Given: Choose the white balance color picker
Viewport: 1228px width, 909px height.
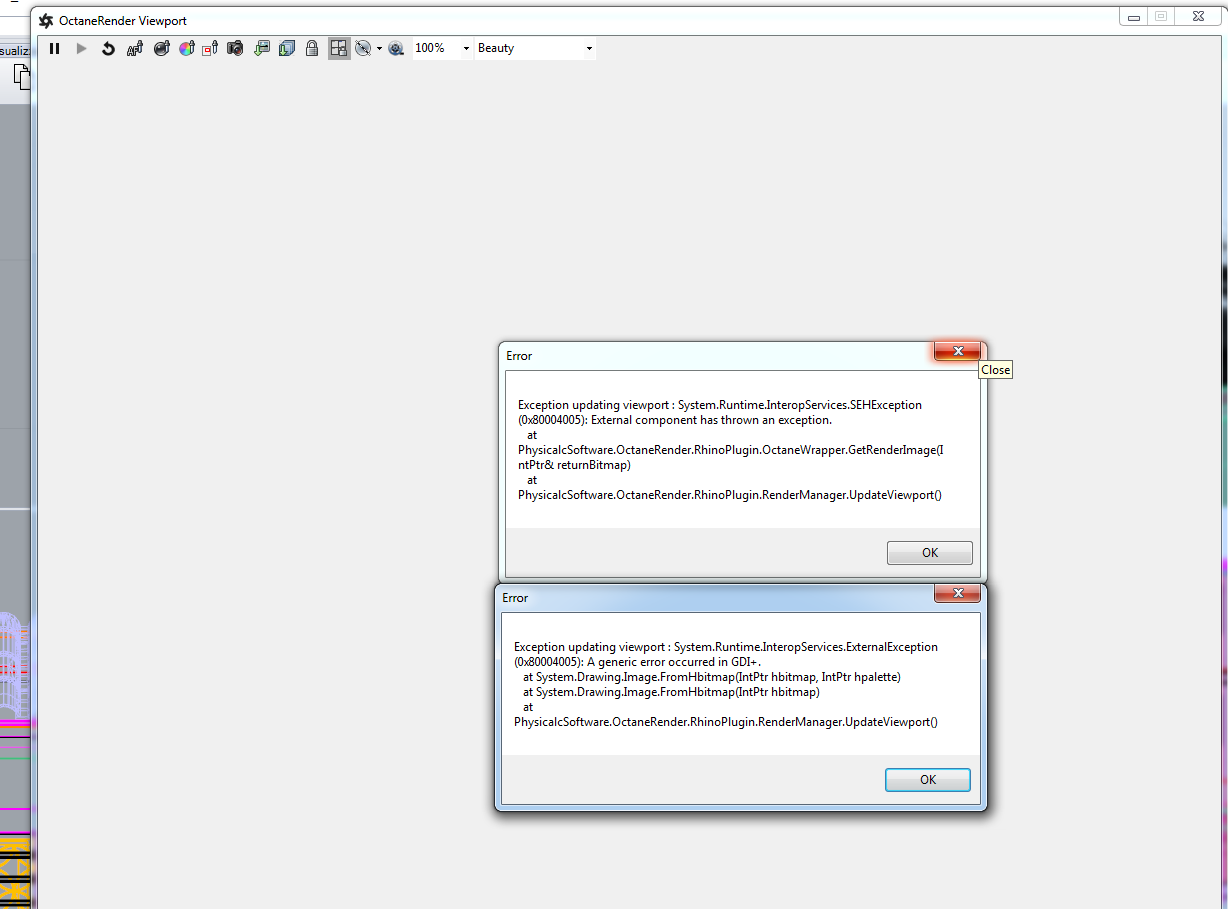Looking at the screenshot, I should click(x=186, y=48).
